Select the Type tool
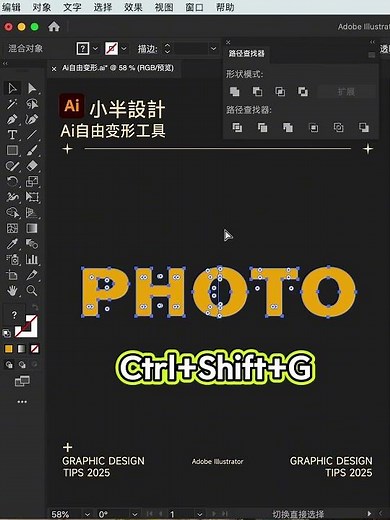This screenshot has height=520, width=390. click(x=13, y=135)
